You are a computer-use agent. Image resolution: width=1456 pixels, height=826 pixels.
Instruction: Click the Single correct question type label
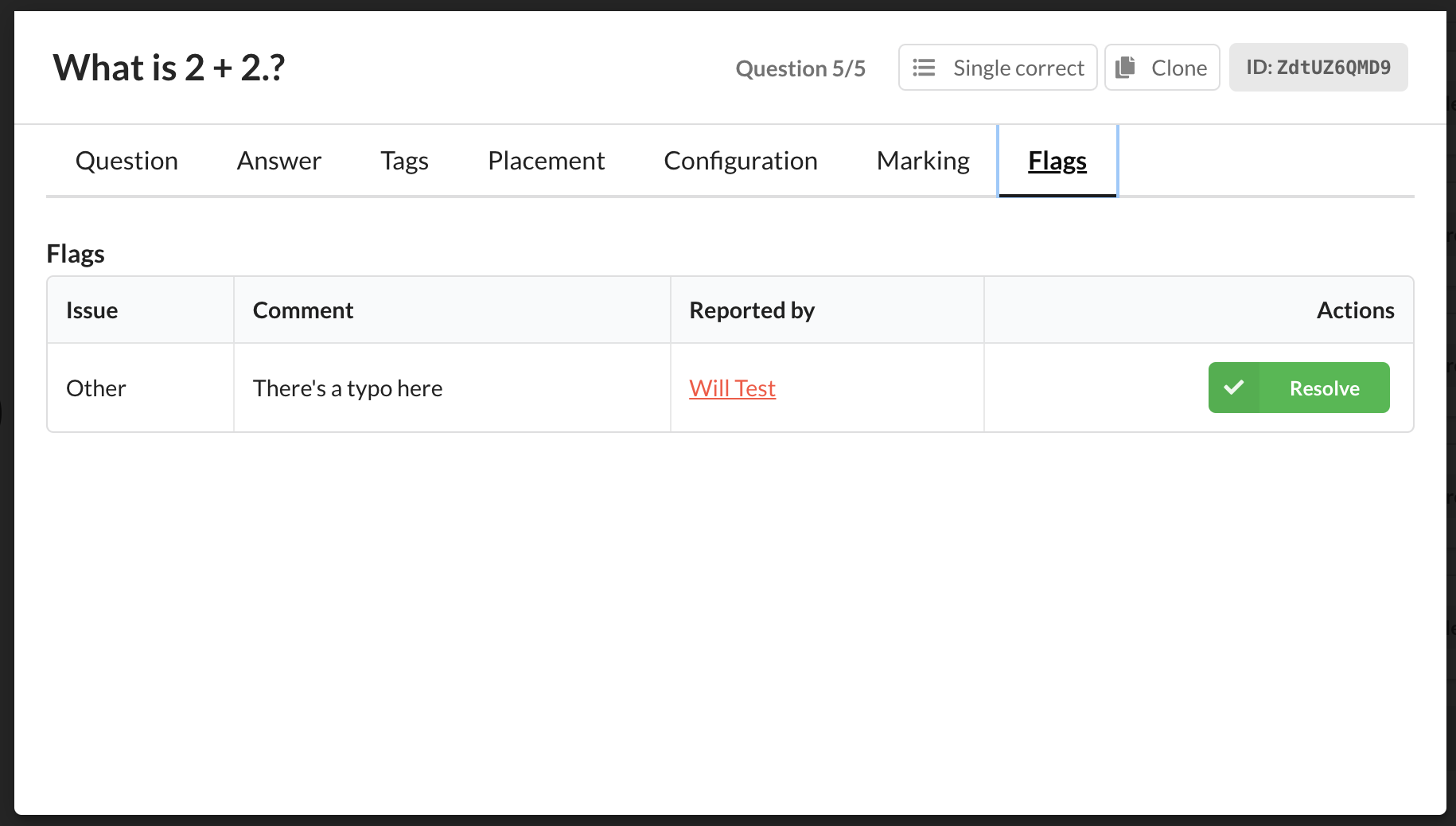(1018, 68)
